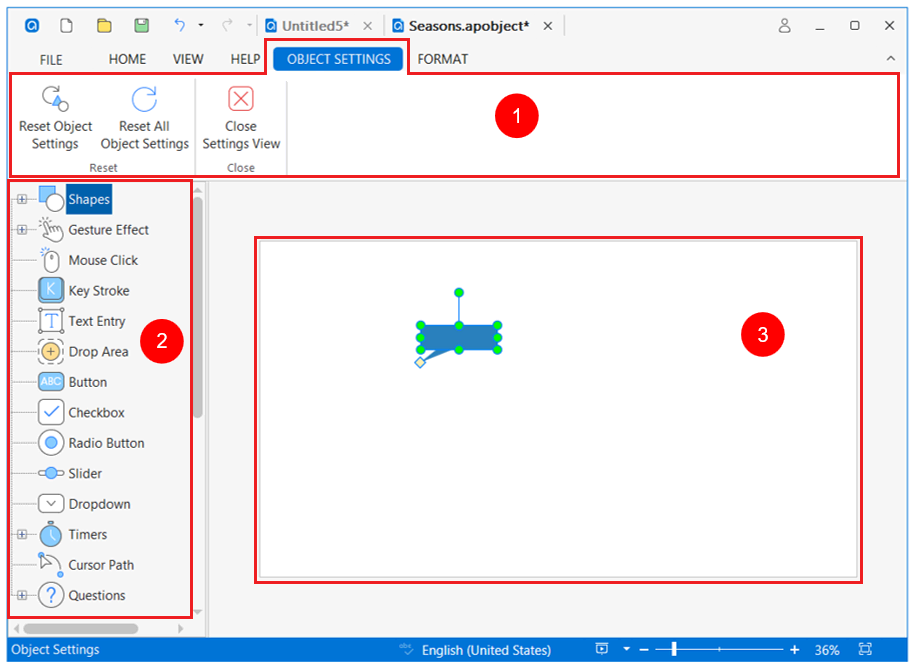Click the English (United States) language indicator

pyautogui.click(x=488, y=650)
